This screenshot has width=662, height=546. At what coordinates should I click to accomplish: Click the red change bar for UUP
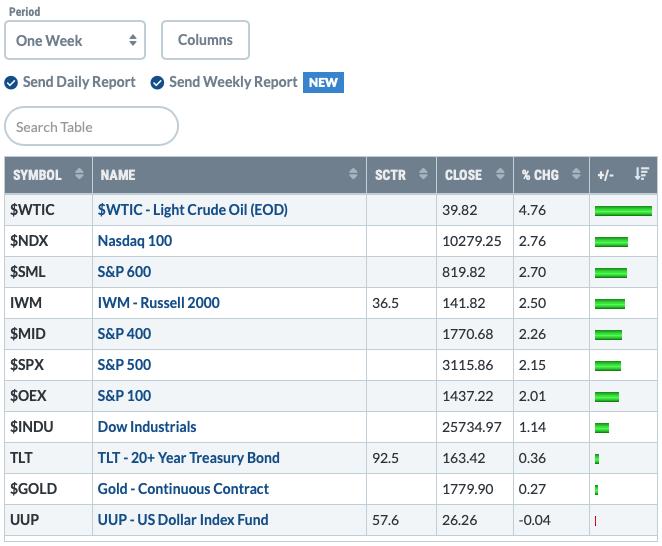pos(595,521)
